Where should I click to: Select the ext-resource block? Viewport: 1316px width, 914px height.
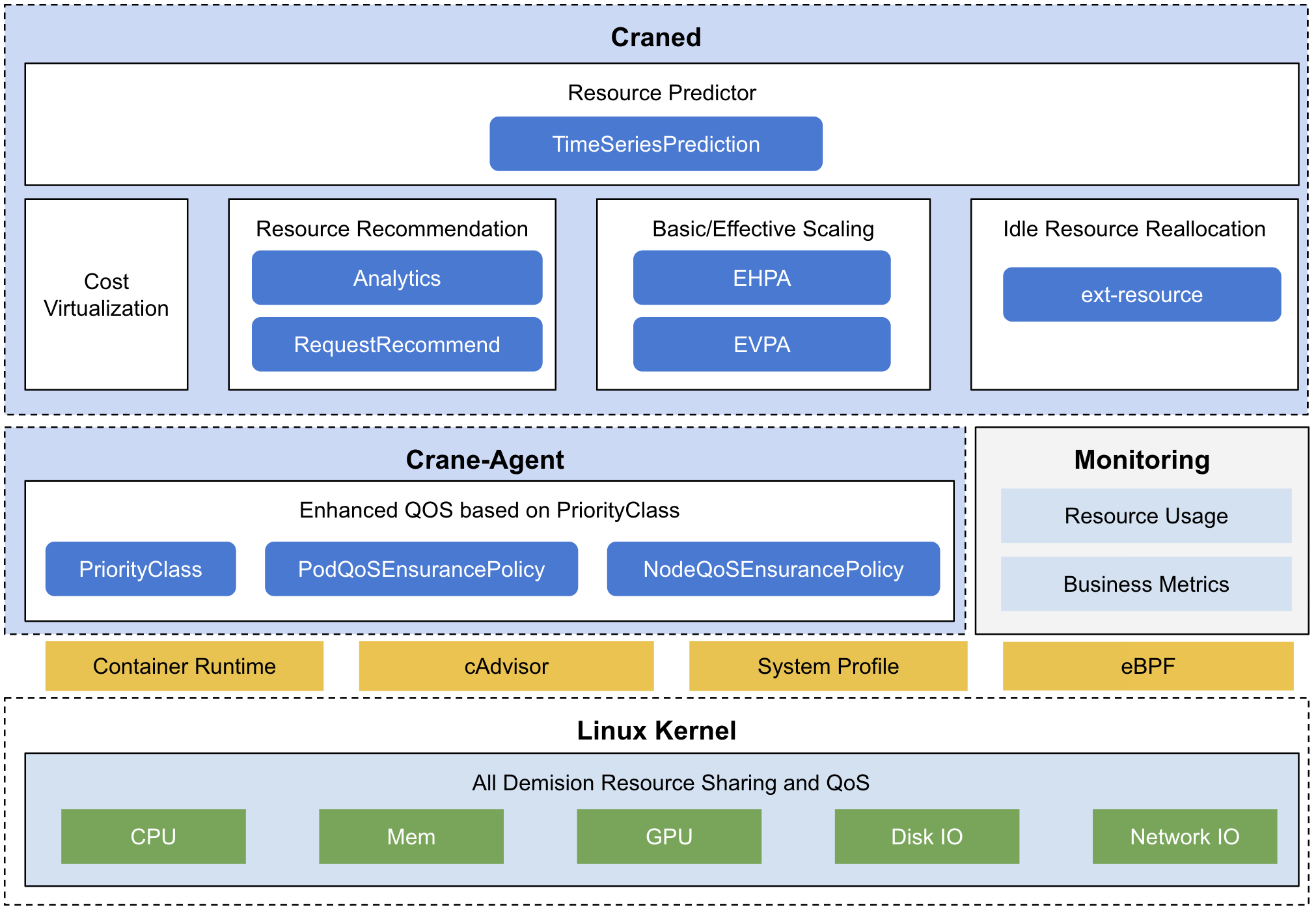[1142, 294]
